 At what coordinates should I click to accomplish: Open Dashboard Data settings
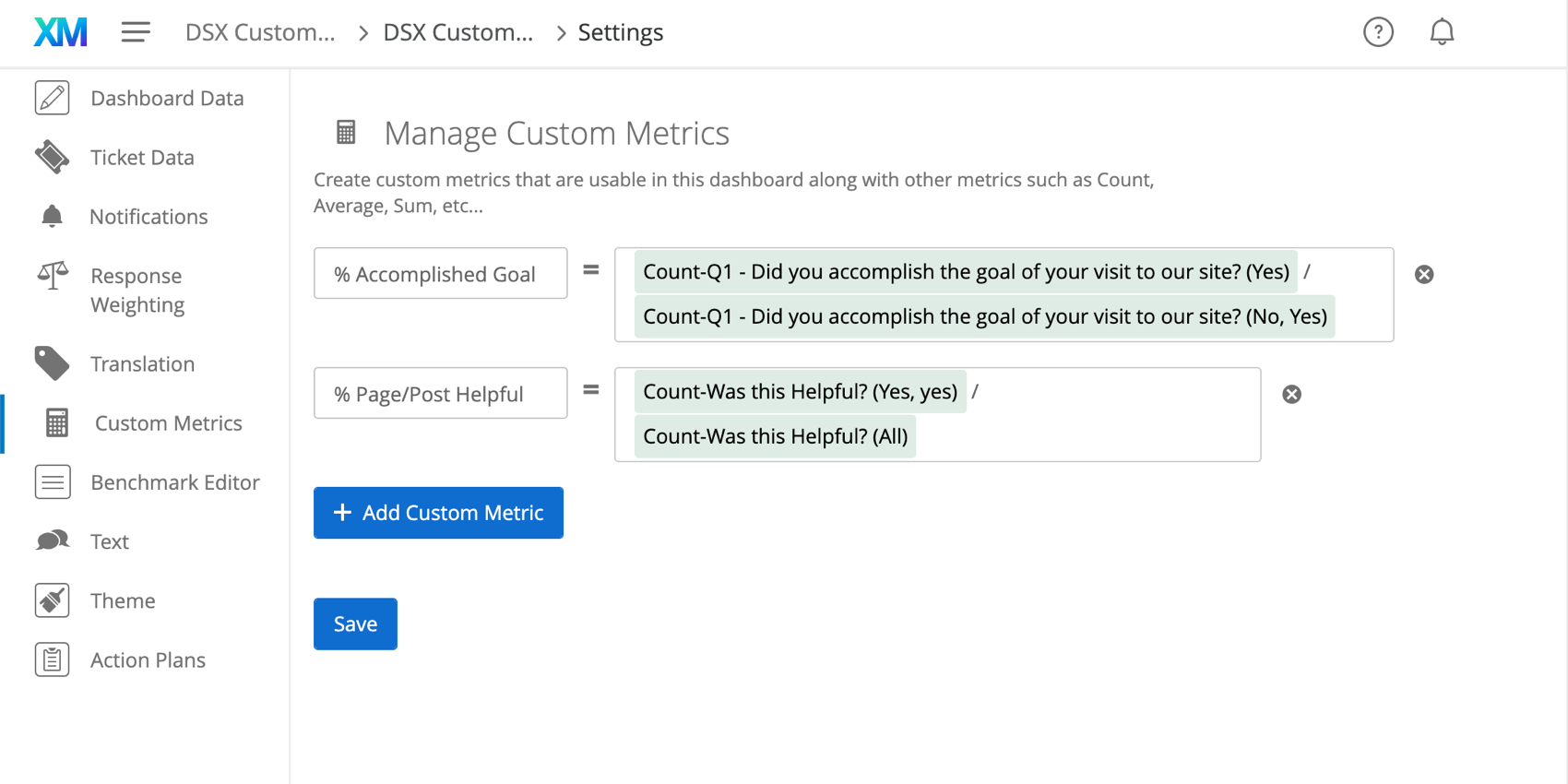tap(167, 98)
